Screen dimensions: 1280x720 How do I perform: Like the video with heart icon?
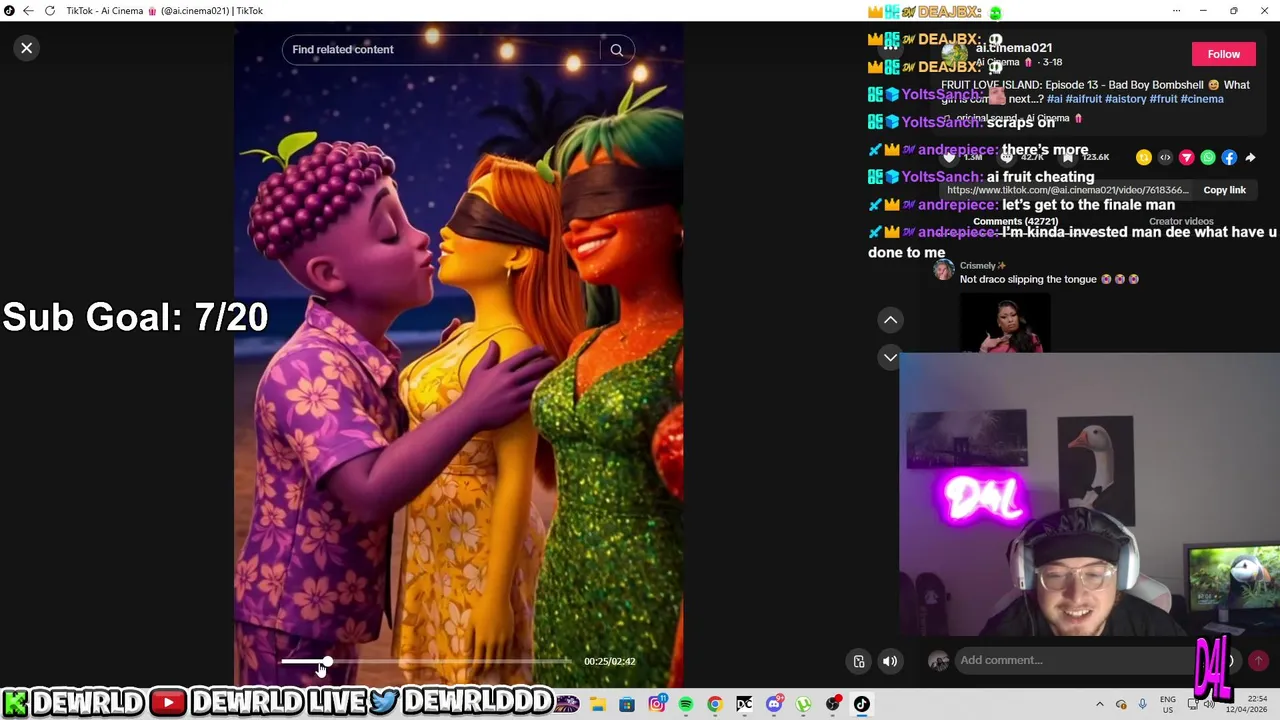tap(950, 157)
